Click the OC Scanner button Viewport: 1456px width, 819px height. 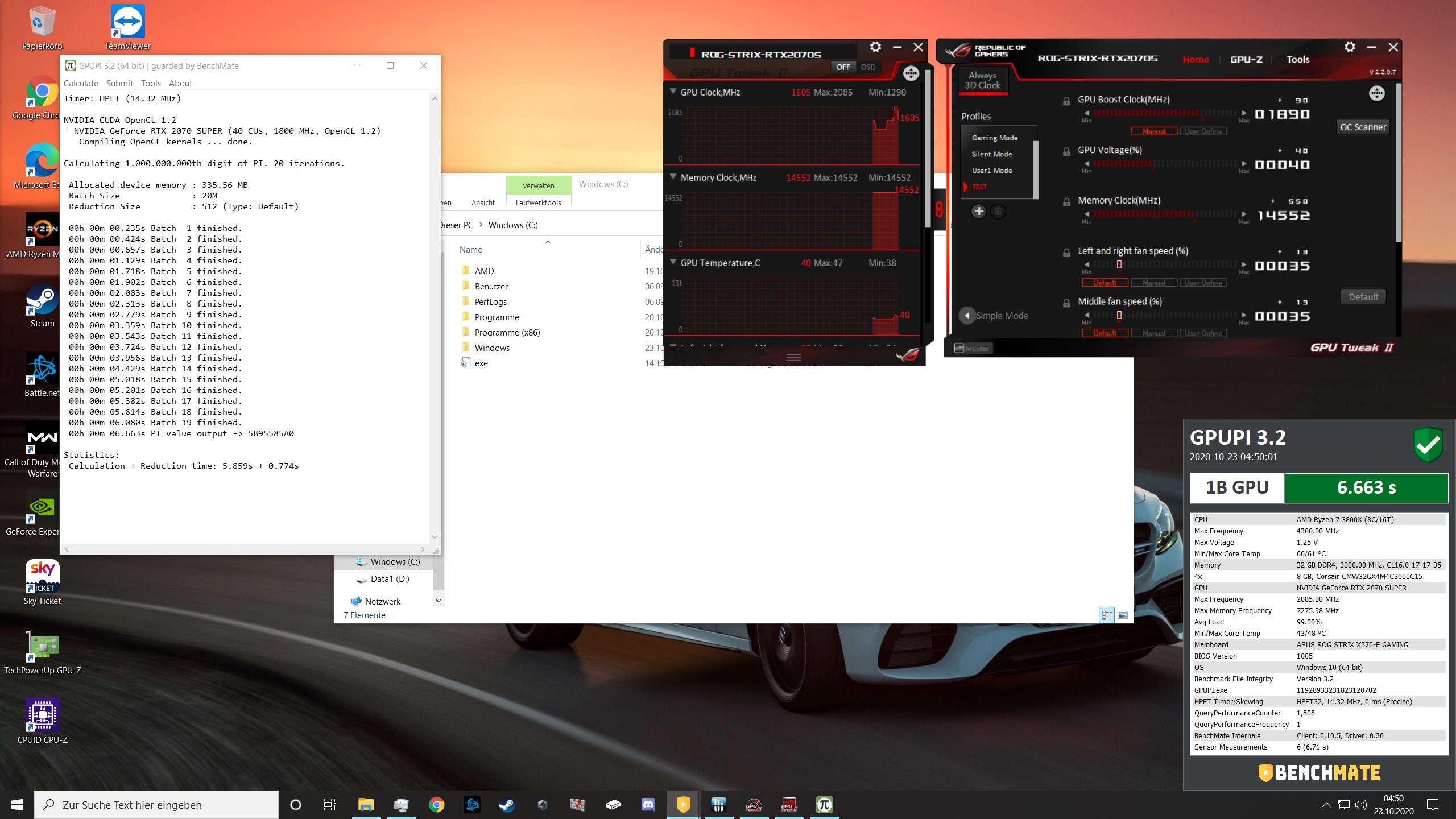[x=1363, y=127]
